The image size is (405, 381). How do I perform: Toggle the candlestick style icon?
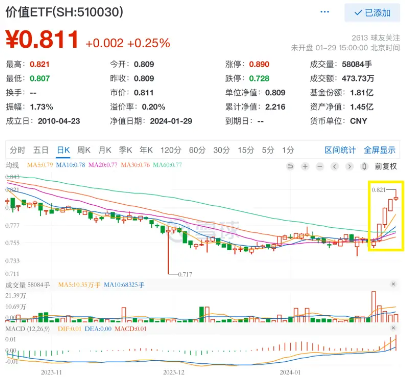point(364,166)
